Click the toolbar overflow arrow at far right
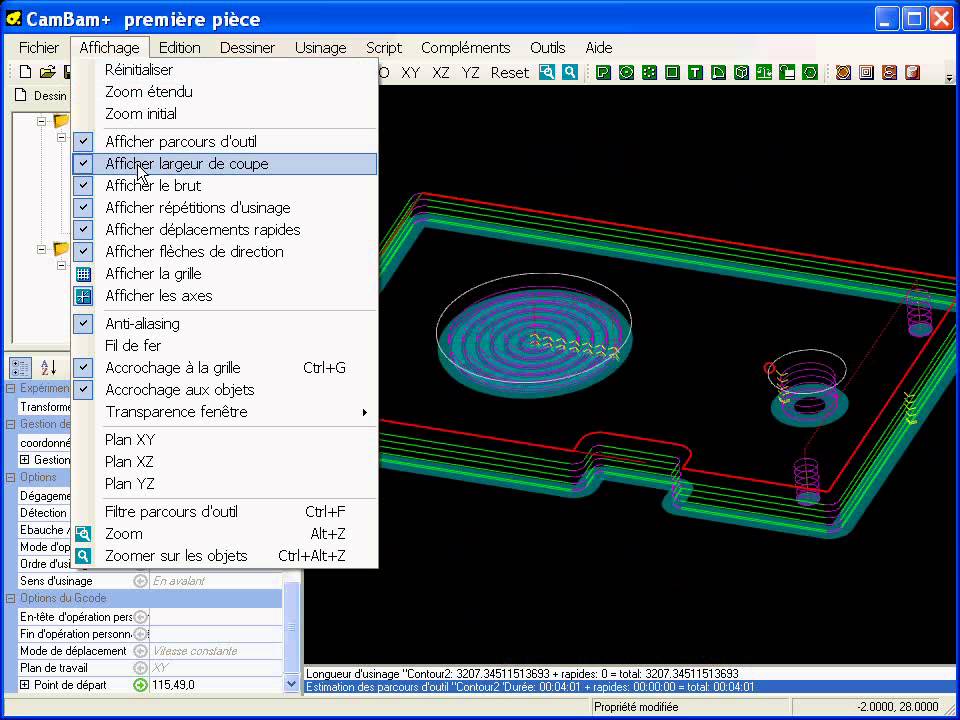 950,78
